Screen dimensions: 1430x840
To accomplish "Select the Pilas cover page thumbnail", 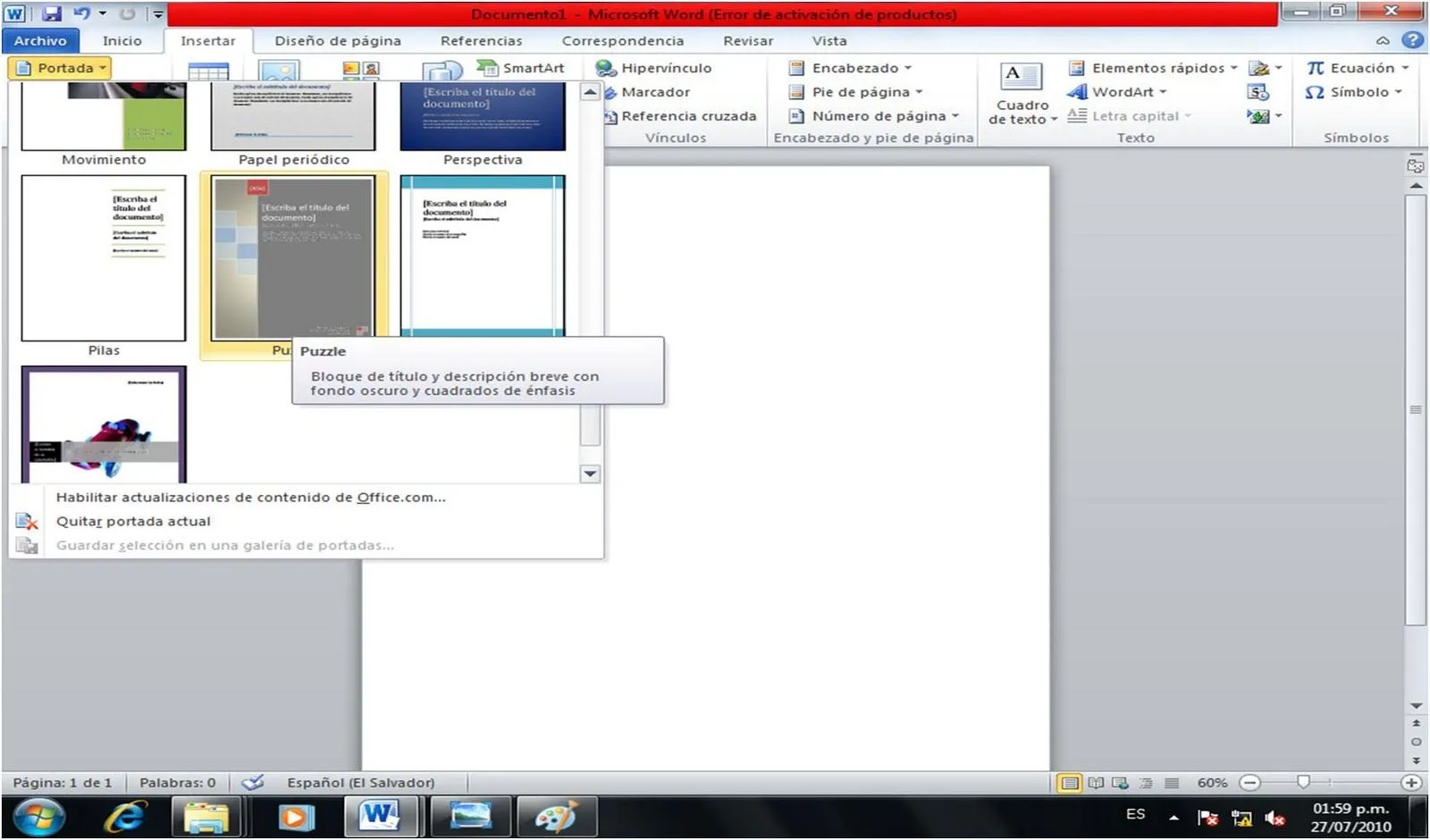I will point(104,258).
